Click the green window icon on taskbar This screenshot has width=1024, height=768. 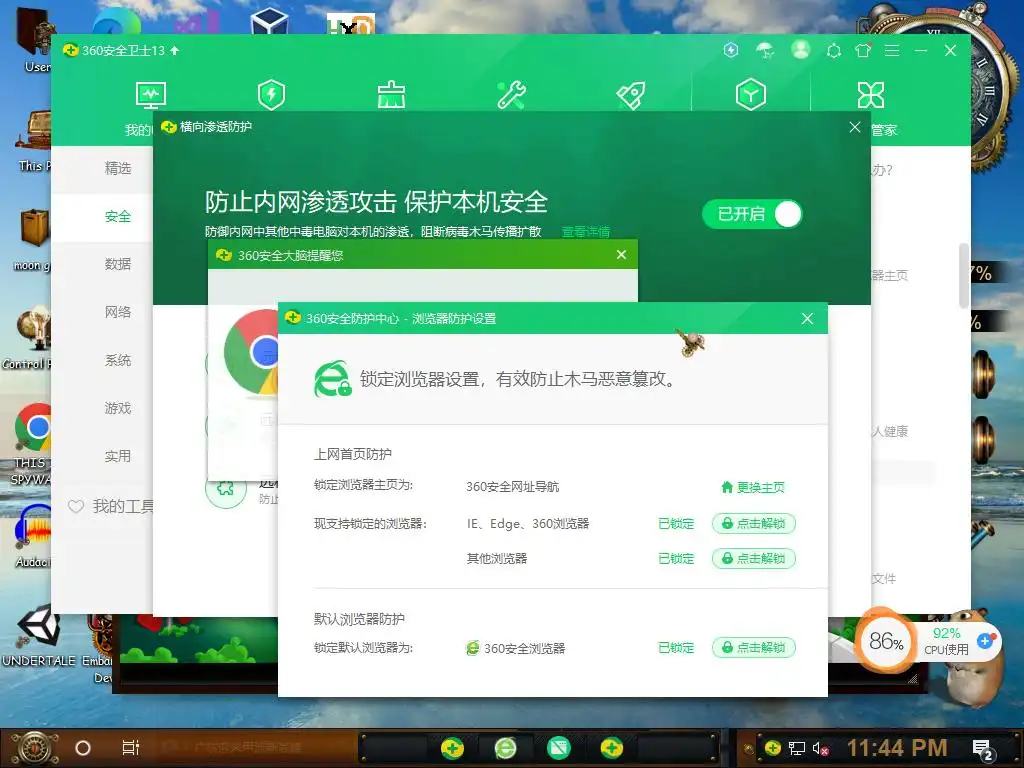pos(558,748)
